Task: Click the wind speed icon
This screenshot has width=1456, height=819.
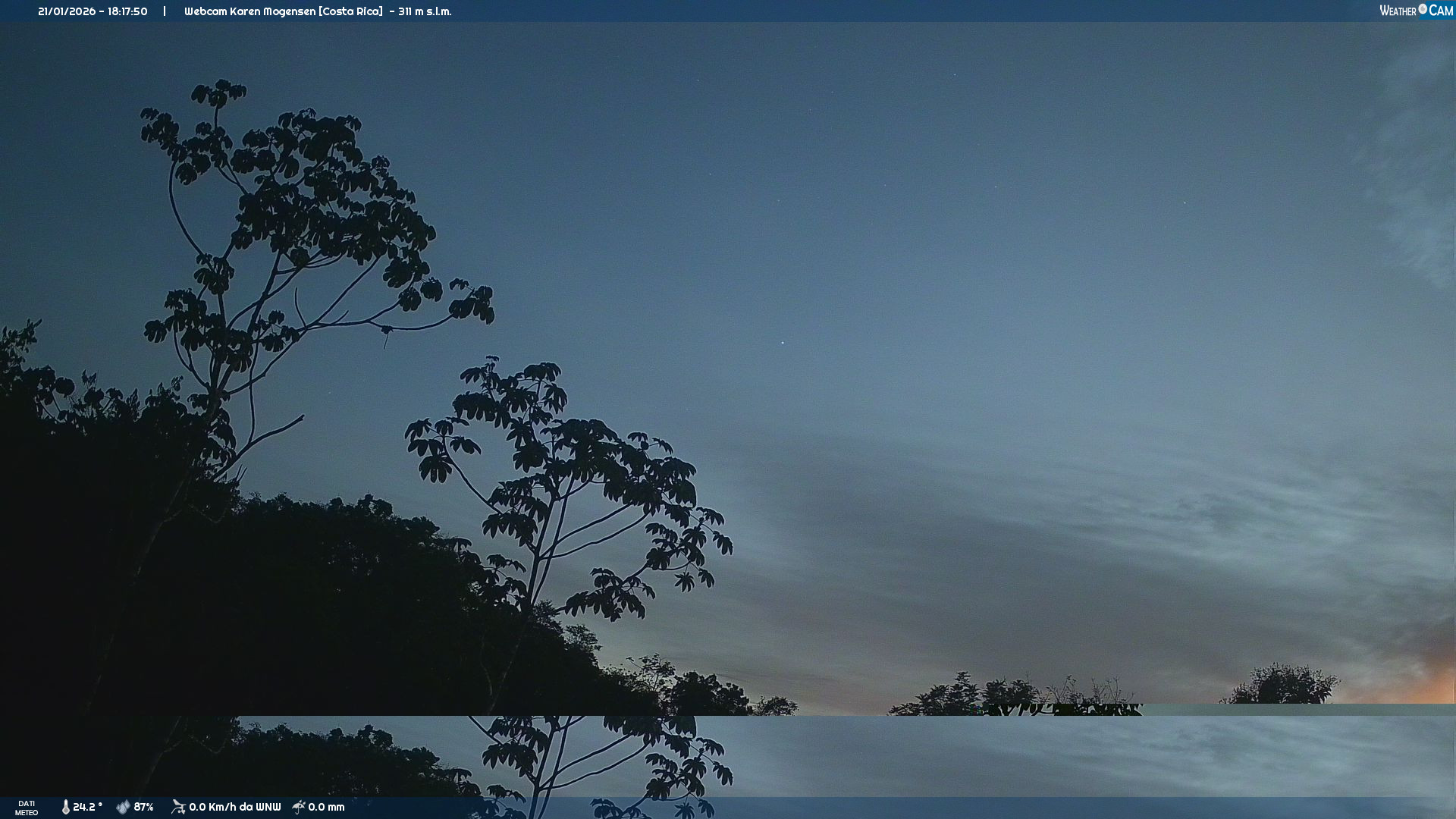Action: click(x=178, y=807)
